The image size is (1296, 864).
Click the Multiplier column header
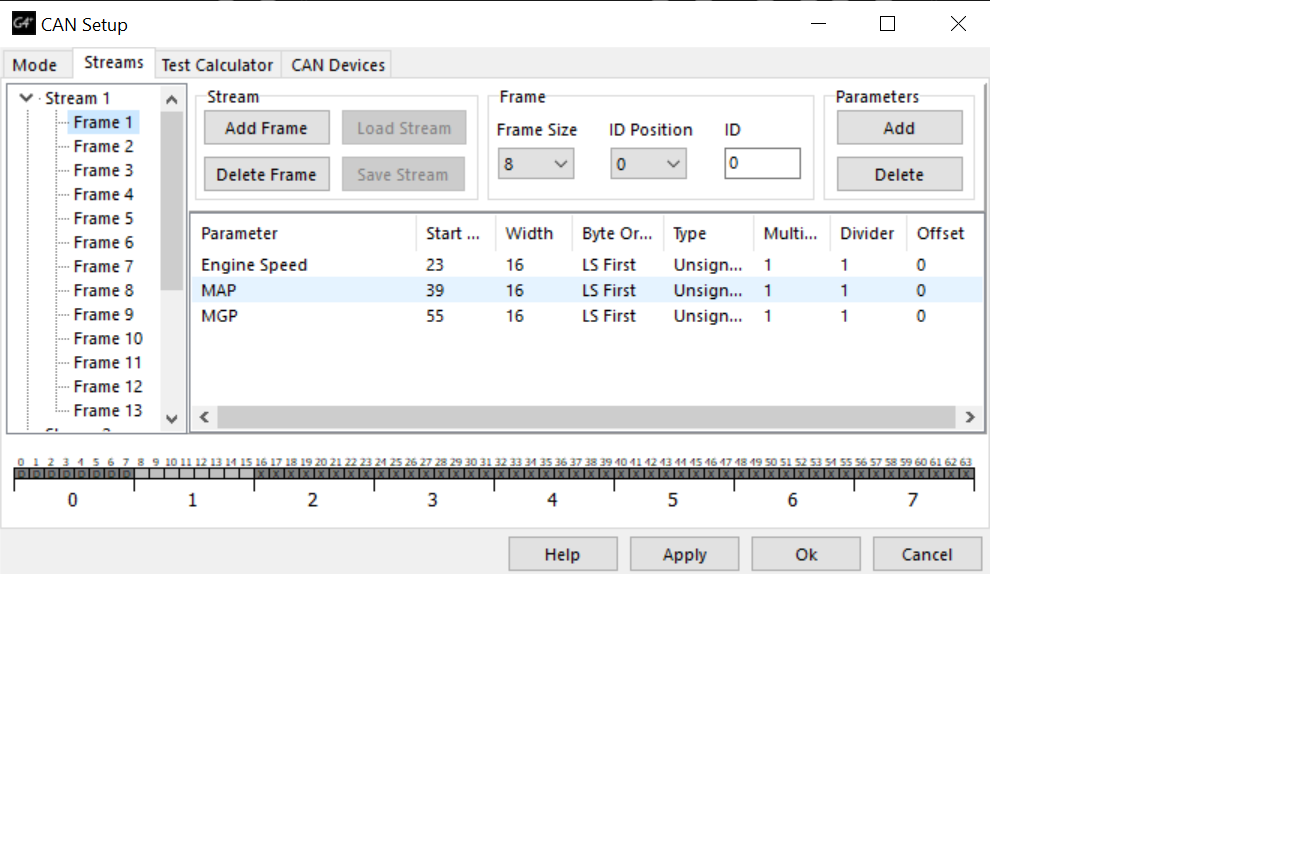pos(792,233)
